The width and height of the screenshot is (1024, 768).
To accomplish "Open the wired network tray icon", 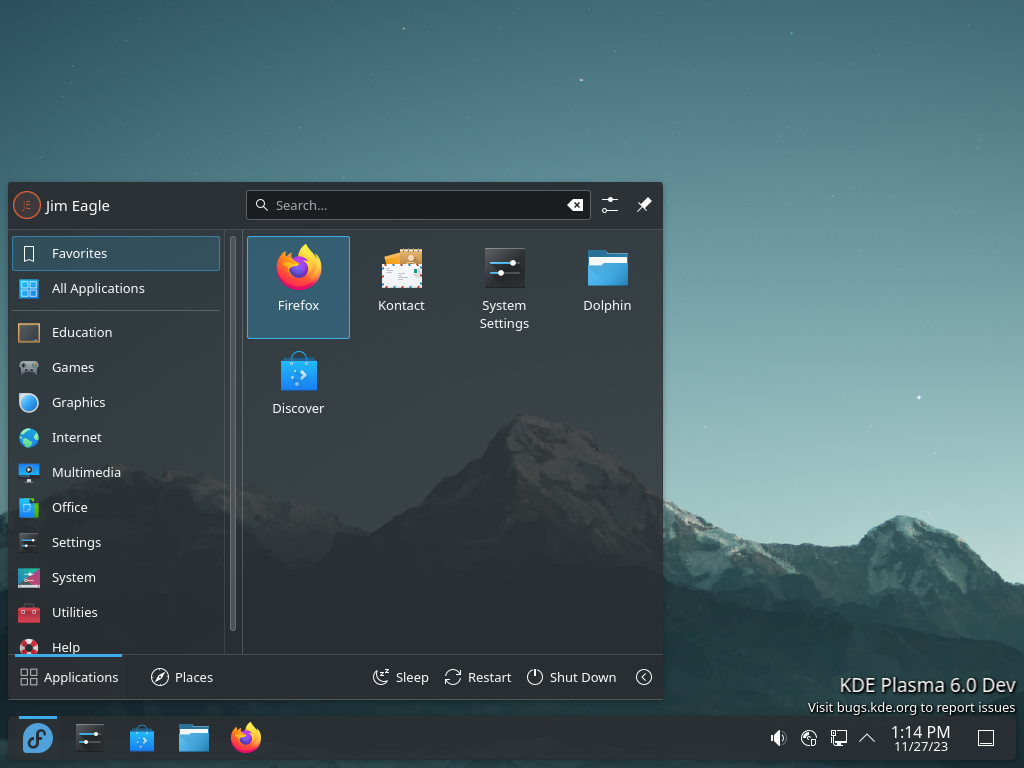I will point(839,739).
